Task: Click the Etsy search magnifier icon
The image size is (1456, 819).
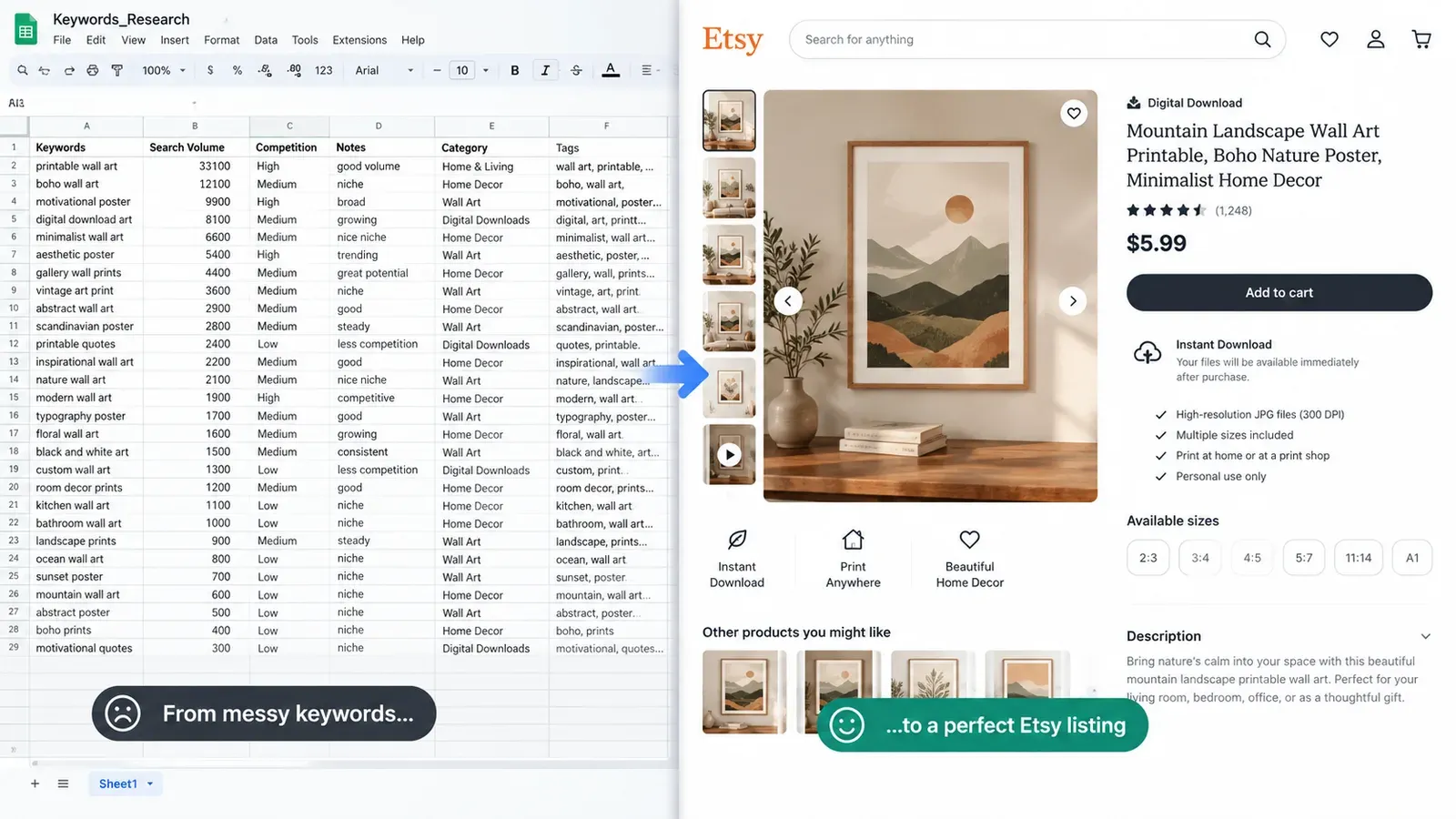Action: (1262, 39)
